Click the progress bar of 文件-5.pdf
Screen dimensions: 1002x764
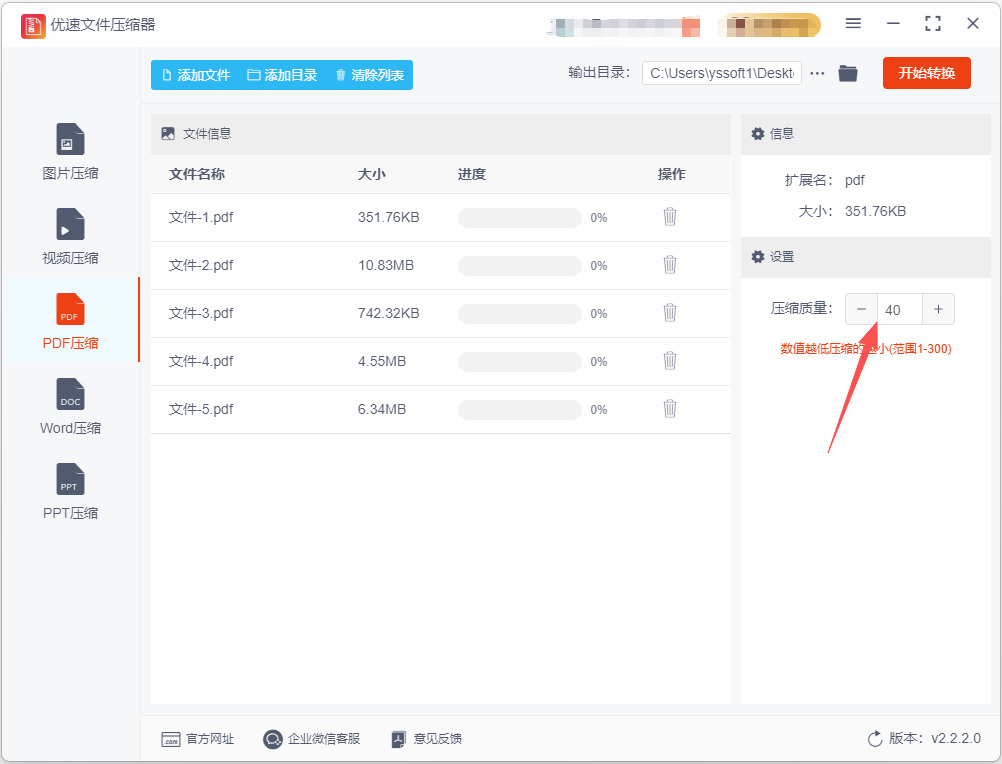pos(520,409)
